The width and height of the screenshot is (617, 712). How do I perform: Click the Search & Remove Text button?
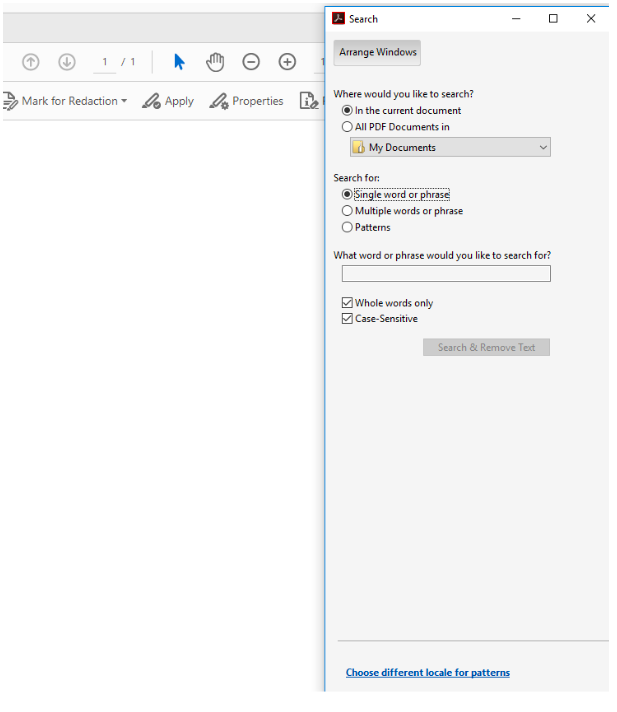(486, 347)
